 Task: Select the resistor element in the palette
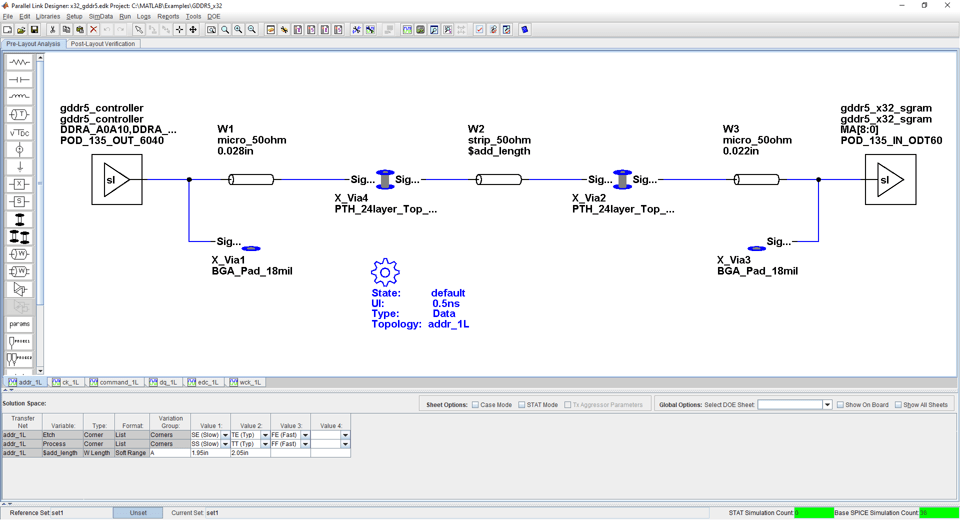coord(19,62)
